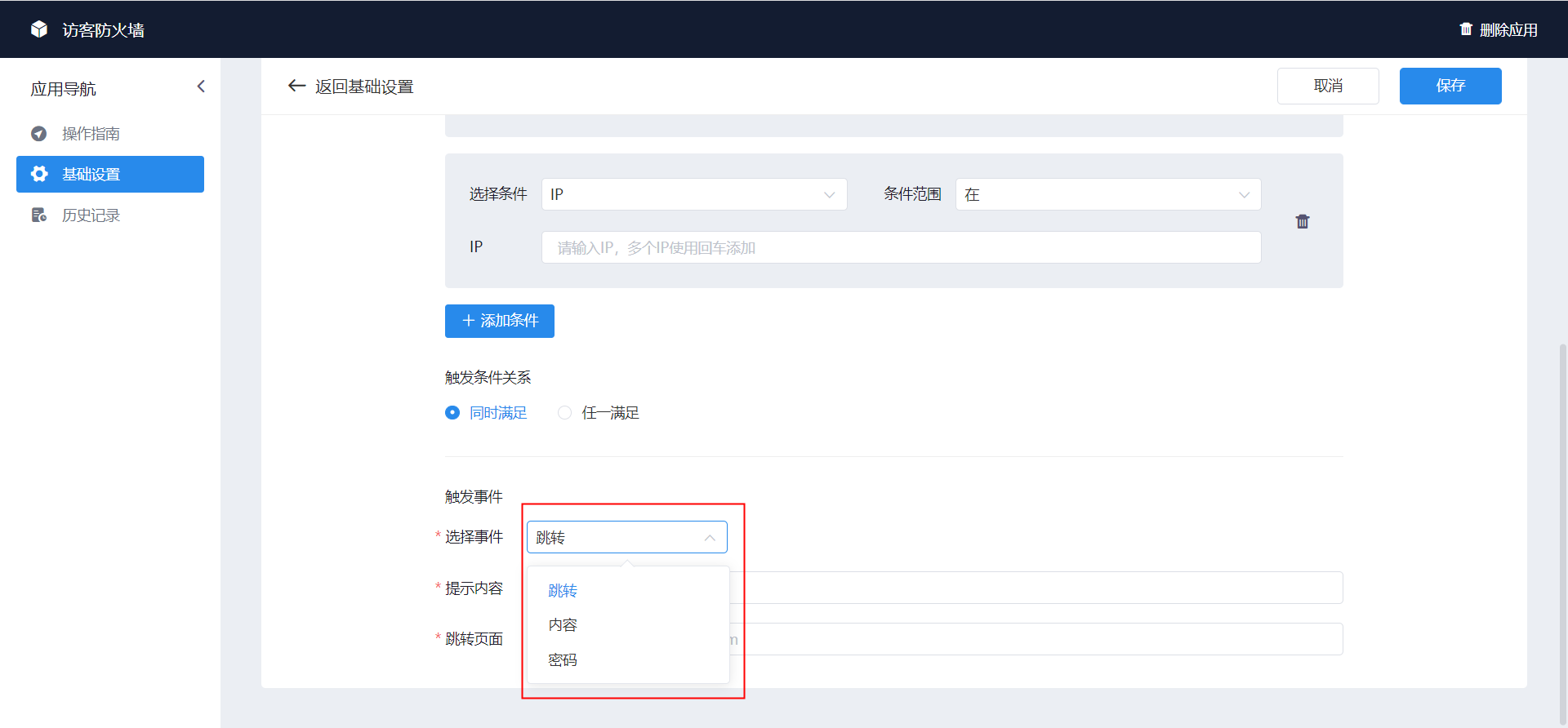Click the cube logo beside 访客防火墙

(x=39, y=29)
